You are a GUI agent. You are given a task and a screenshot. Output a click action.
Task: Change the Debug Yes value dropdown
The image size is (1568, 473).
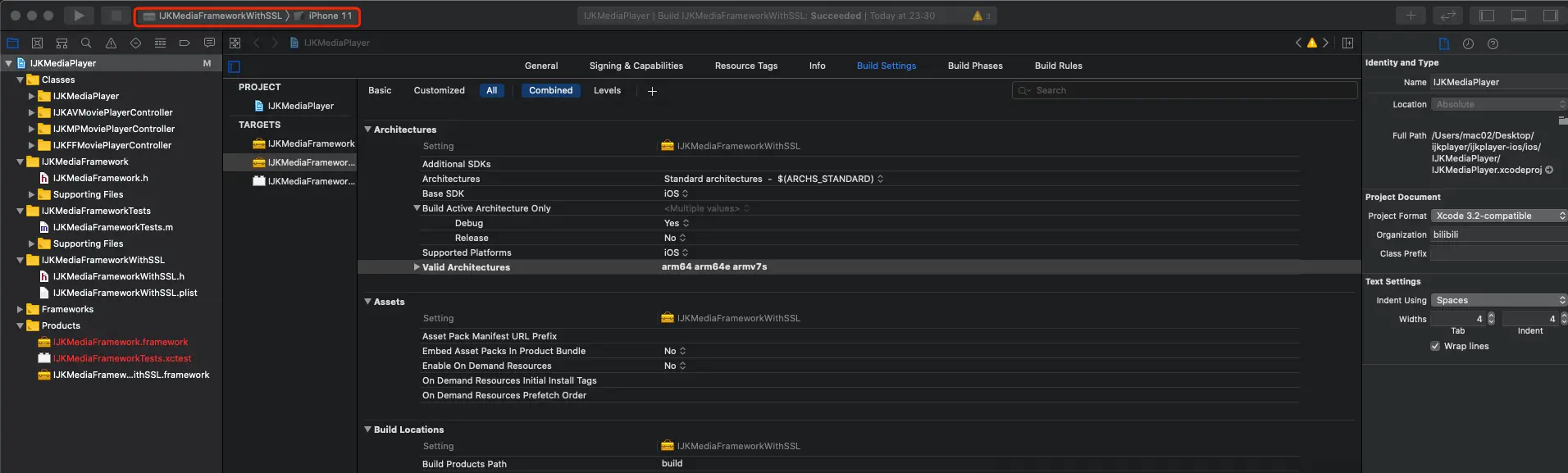[x=676, y=223]
